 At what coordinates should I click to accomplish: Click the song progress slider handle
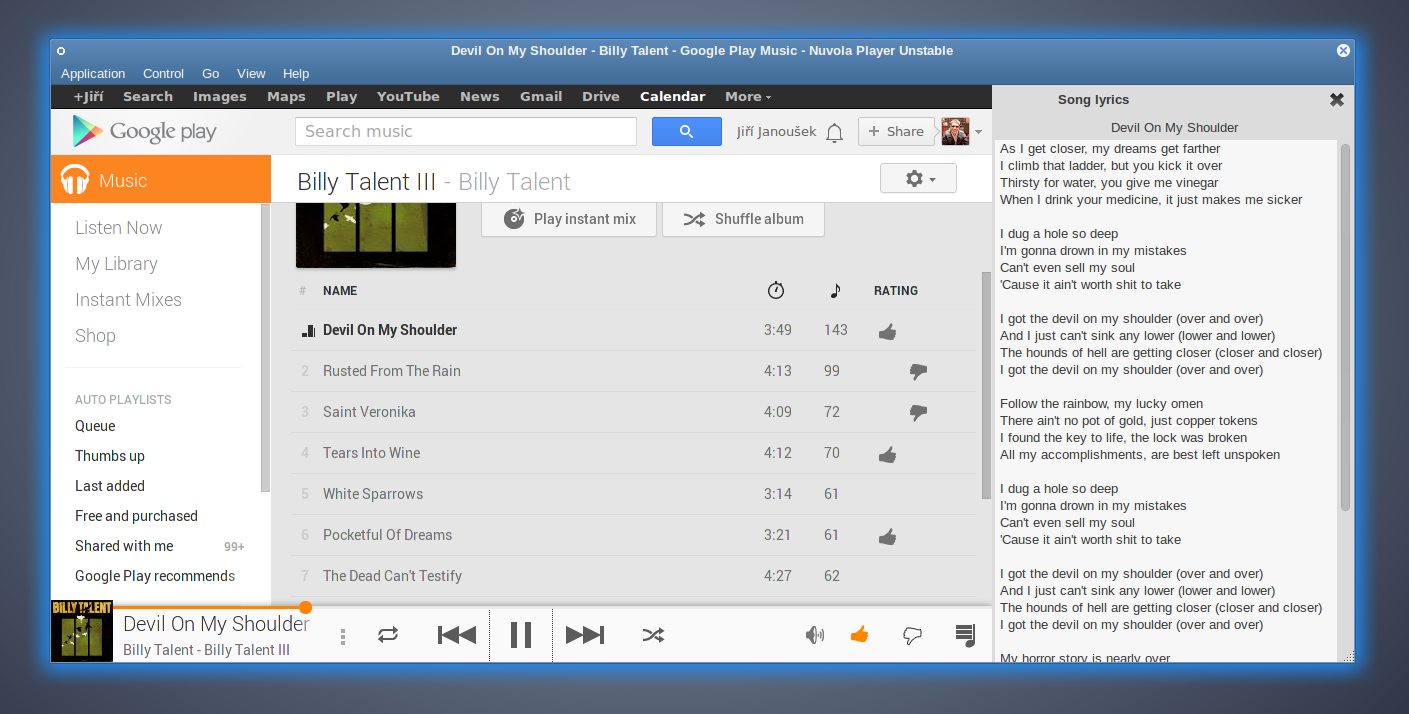[x=305, y=607]
